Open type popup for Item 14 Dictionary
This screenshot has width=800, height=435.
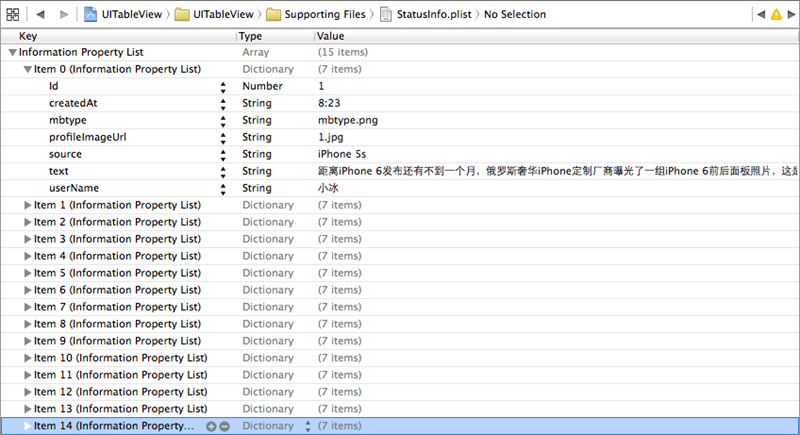[308, 426]
